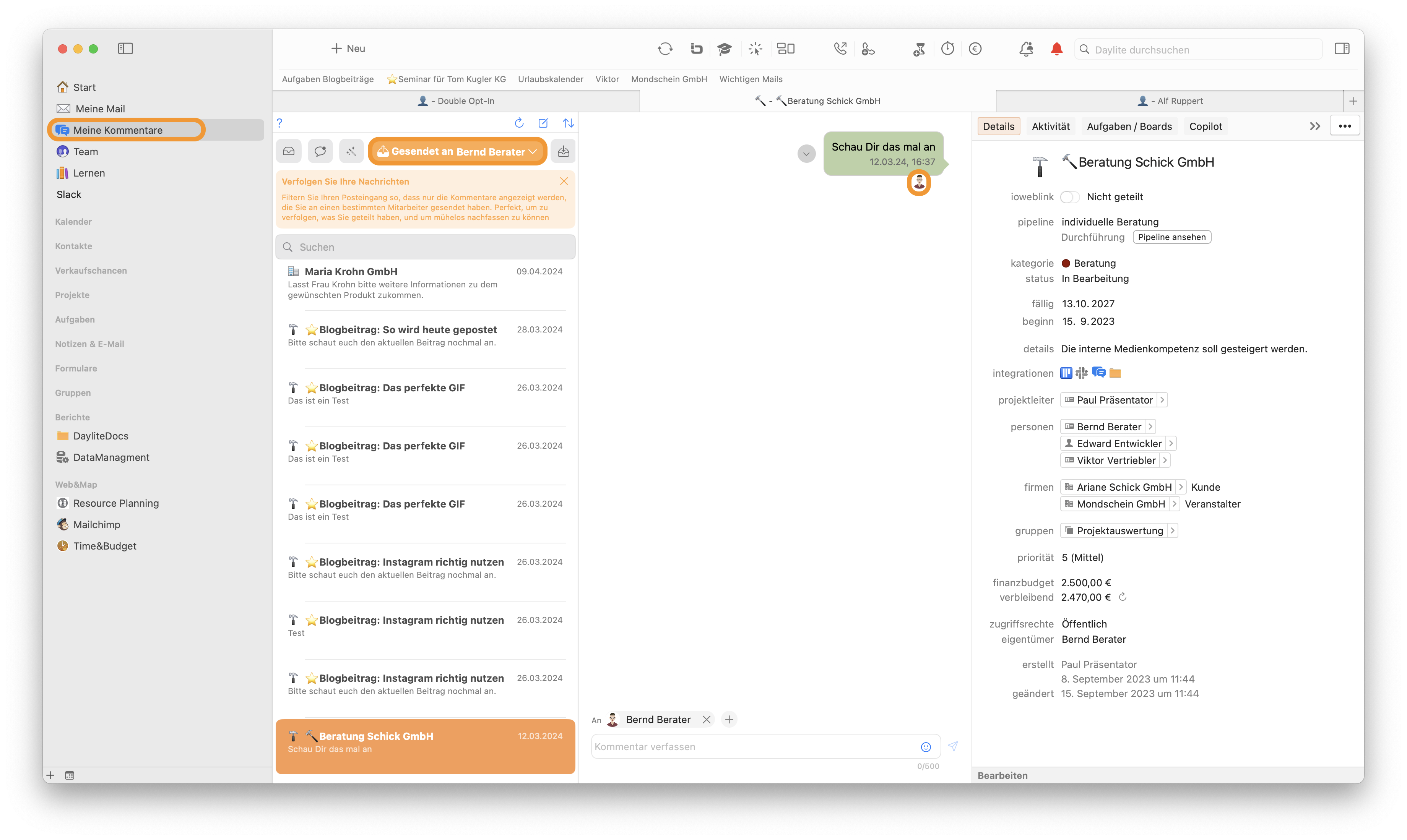This screenshot has height=840, width=1407.
Task: Click the Bearbeiten button
Action: click(1002, 776)
